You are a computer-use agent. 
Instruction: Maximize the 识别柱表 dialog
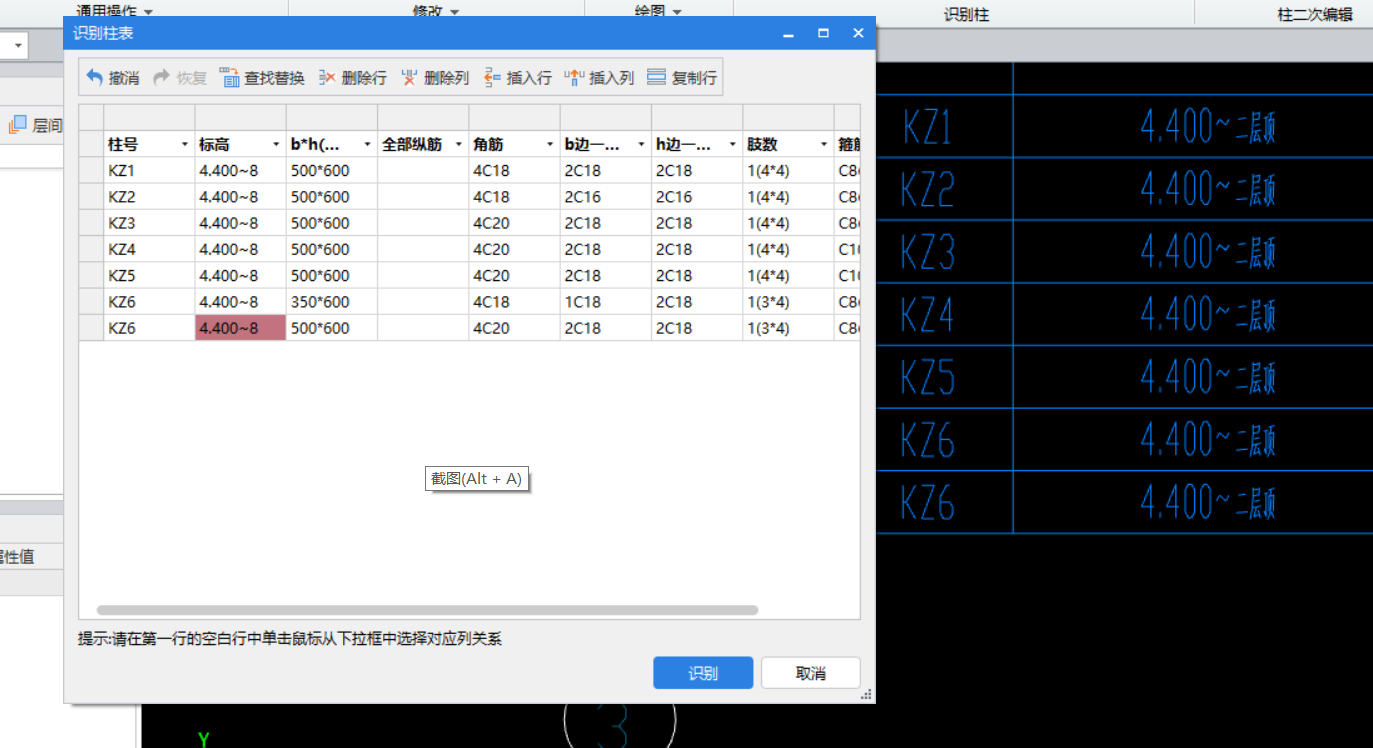click(823, 33)
